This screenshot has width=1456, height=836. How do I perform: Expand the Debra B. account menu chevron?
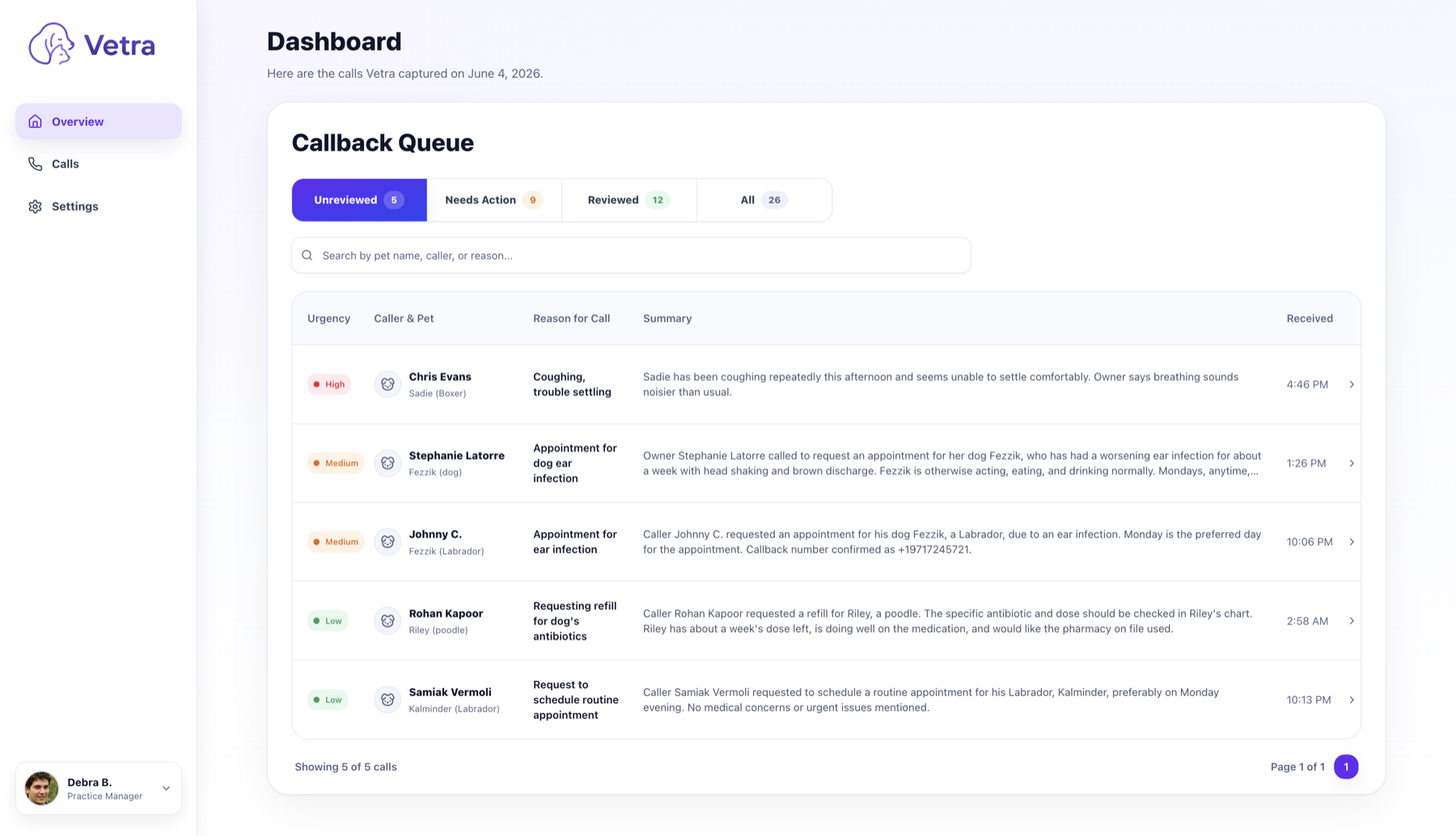(166, 788)
